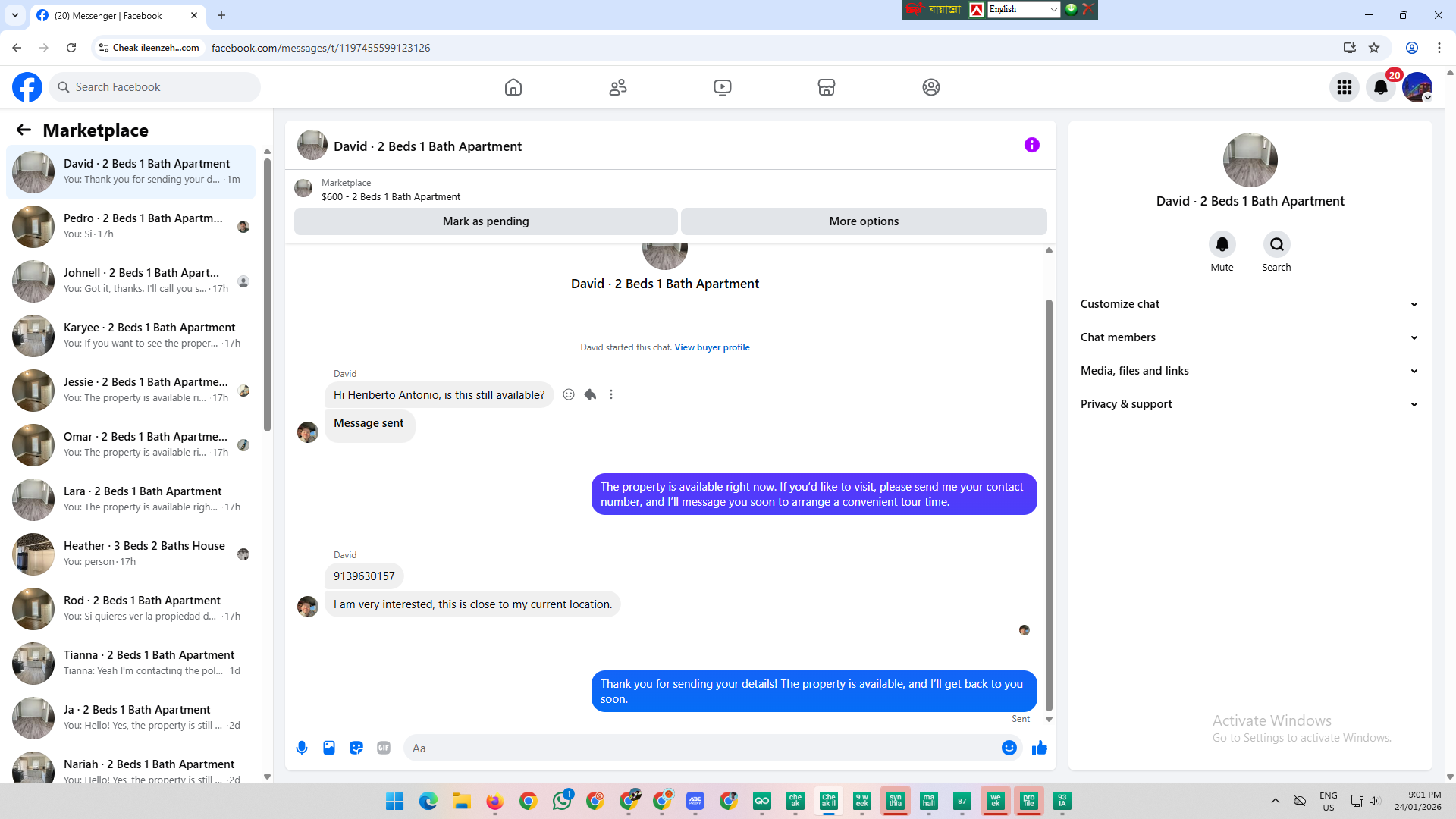Expand Chat members section
The image size is (1456, 819).
click(1249, 337)
